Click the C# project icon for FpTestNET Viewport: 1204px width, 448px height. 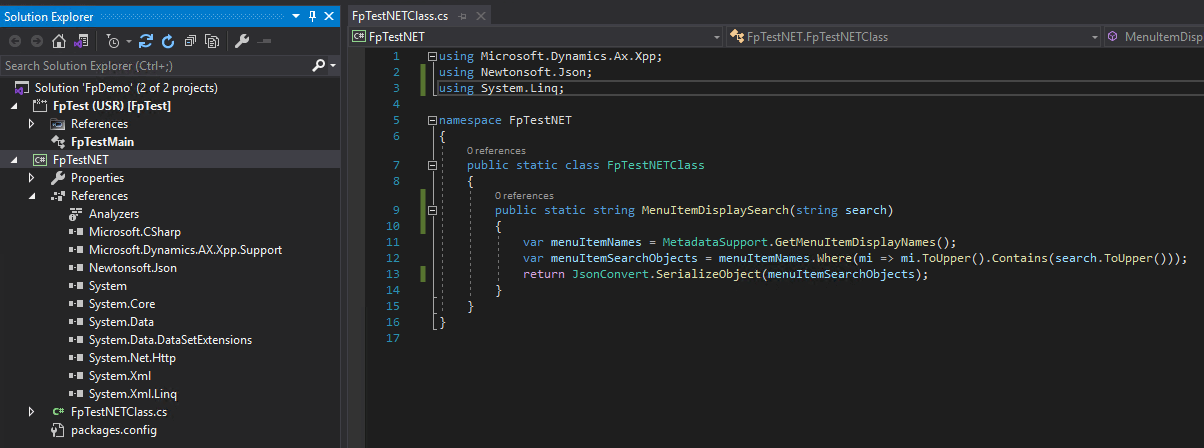[40, 160]
